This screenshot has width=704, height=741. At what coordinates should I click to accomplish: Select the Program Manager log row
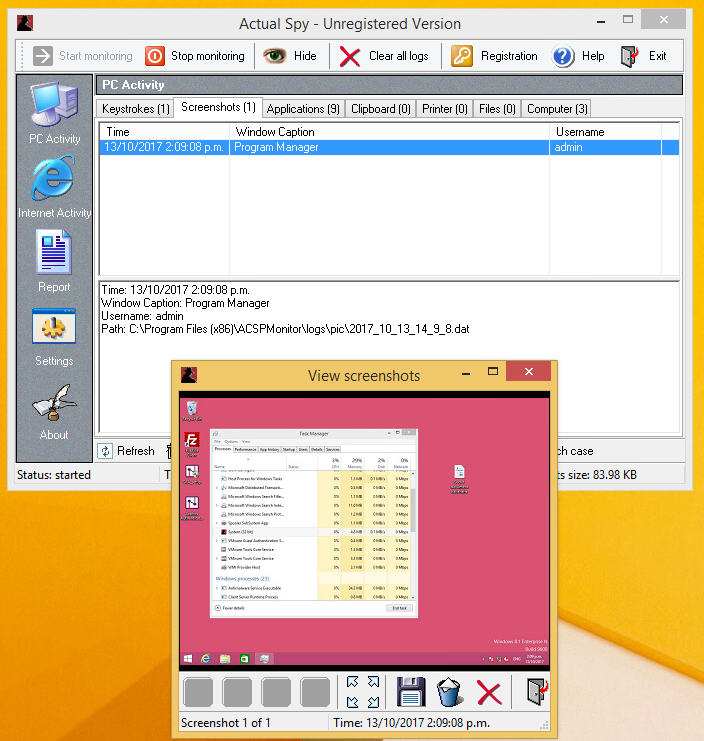(389, 147)
